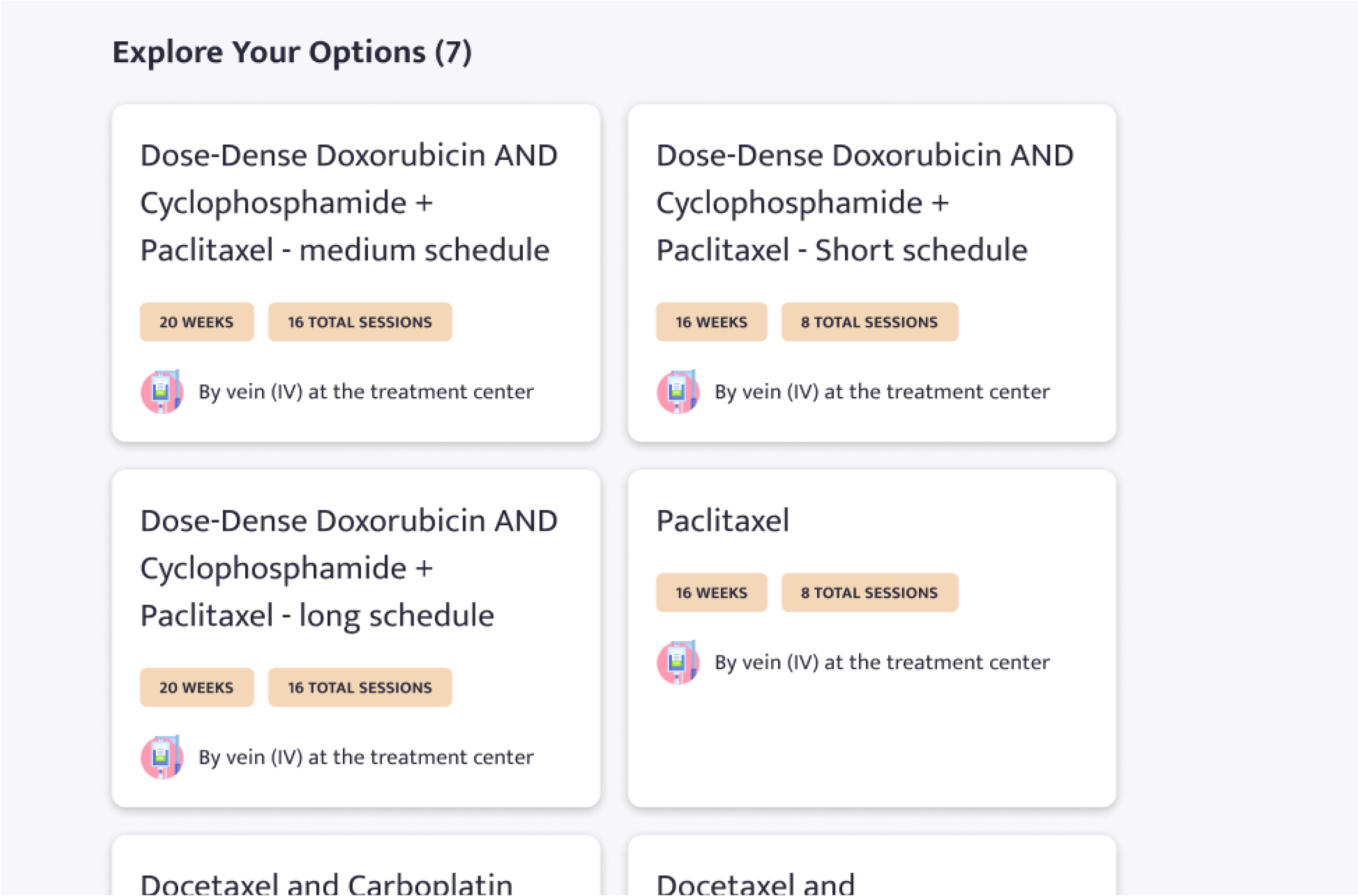Open the long schedule treatment option title
Screen dimensions: 1358x896
(x=348, y=568)
